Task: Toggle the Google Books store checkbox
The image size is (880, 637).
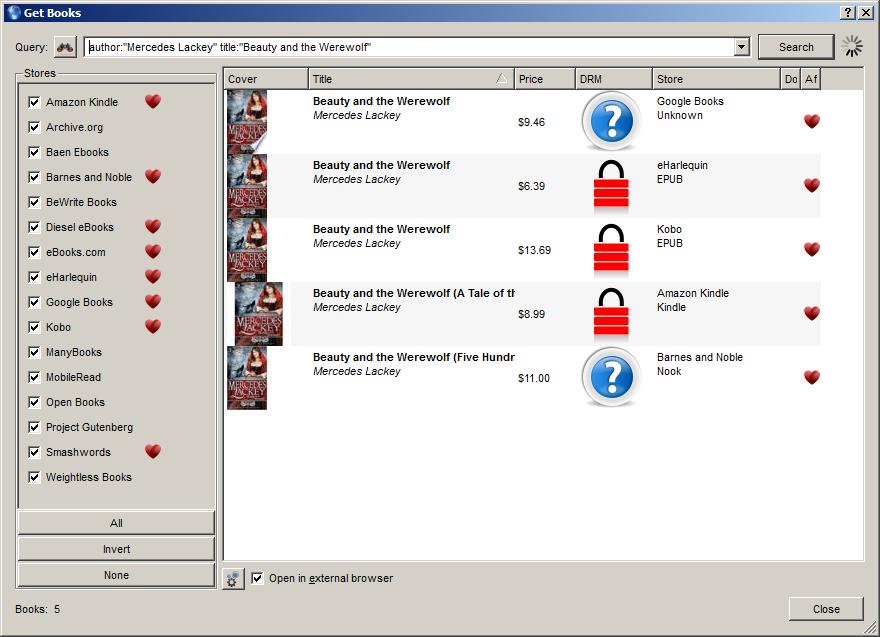Action: pyautogui.click(x=34, y=303)
